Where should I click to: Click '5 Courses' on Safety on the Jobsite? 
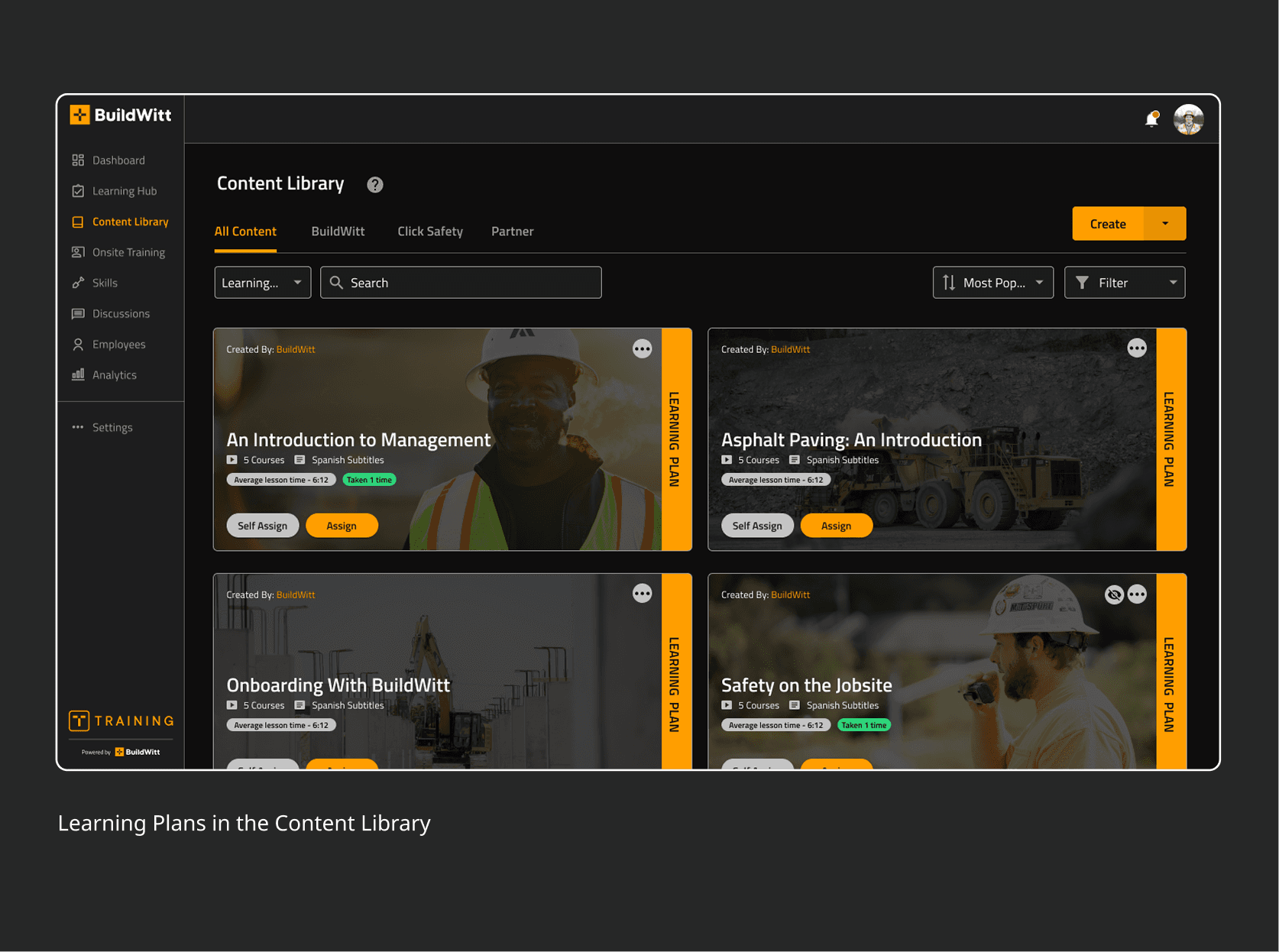point(759,705)
